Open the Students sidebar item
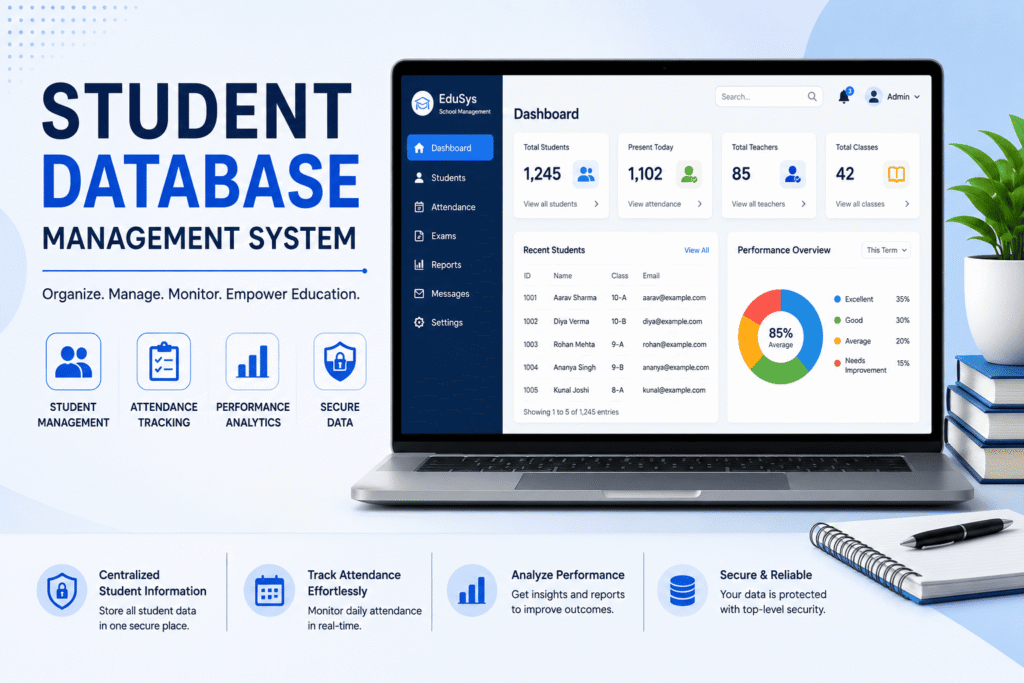The image size is (1024, 683). coord(450,178)
